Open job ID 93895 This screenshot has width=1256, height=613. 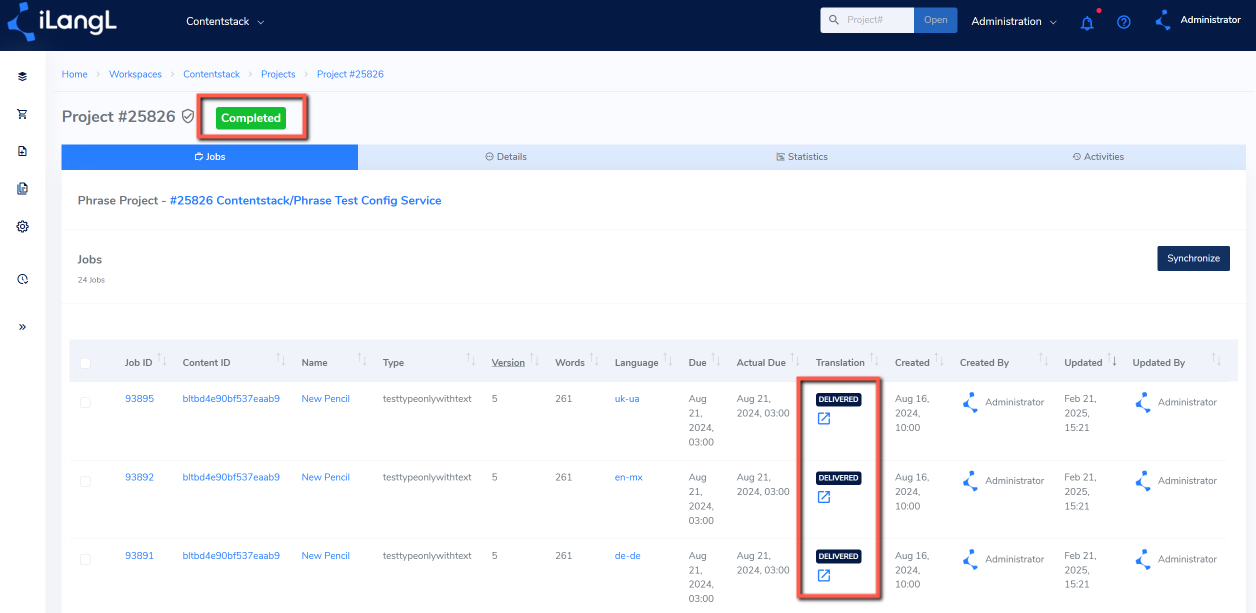tap(139, 398)
